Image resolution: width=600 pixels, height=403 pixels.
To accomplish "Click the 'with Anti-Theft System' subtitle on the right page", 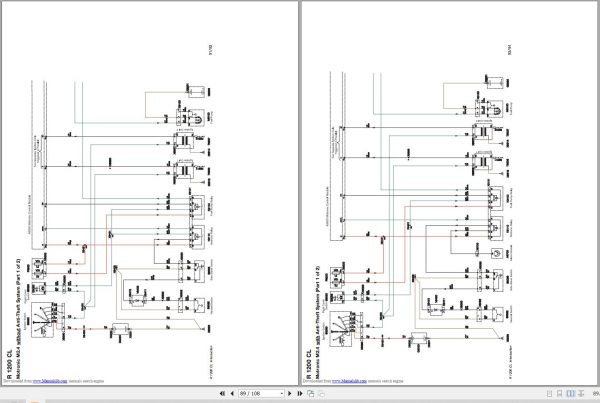I will pyautogui.click(x=317, y=321).
